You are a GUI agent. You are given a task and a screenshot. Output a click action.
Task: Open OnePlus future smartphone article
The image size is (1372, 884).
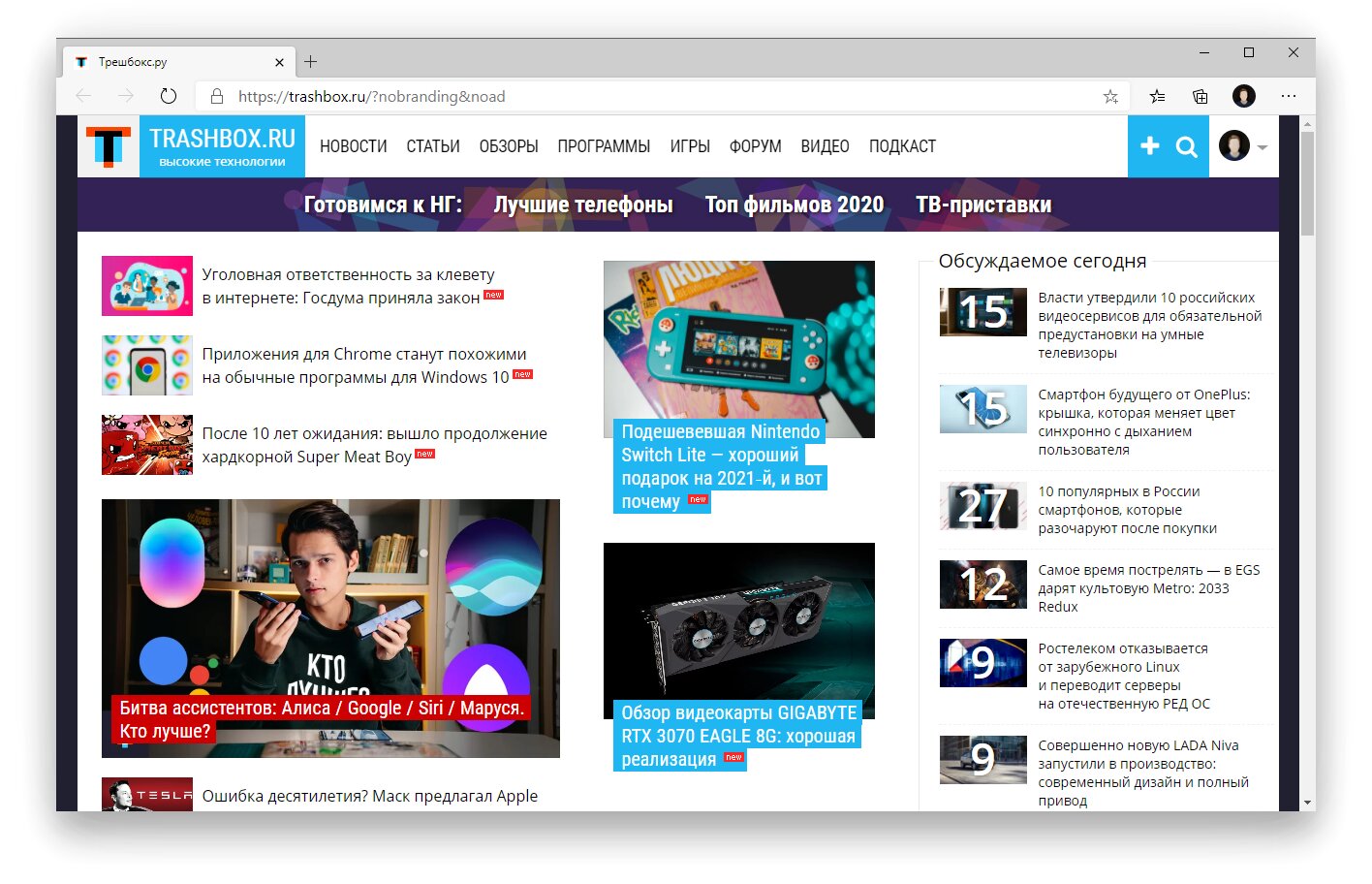1144,422
